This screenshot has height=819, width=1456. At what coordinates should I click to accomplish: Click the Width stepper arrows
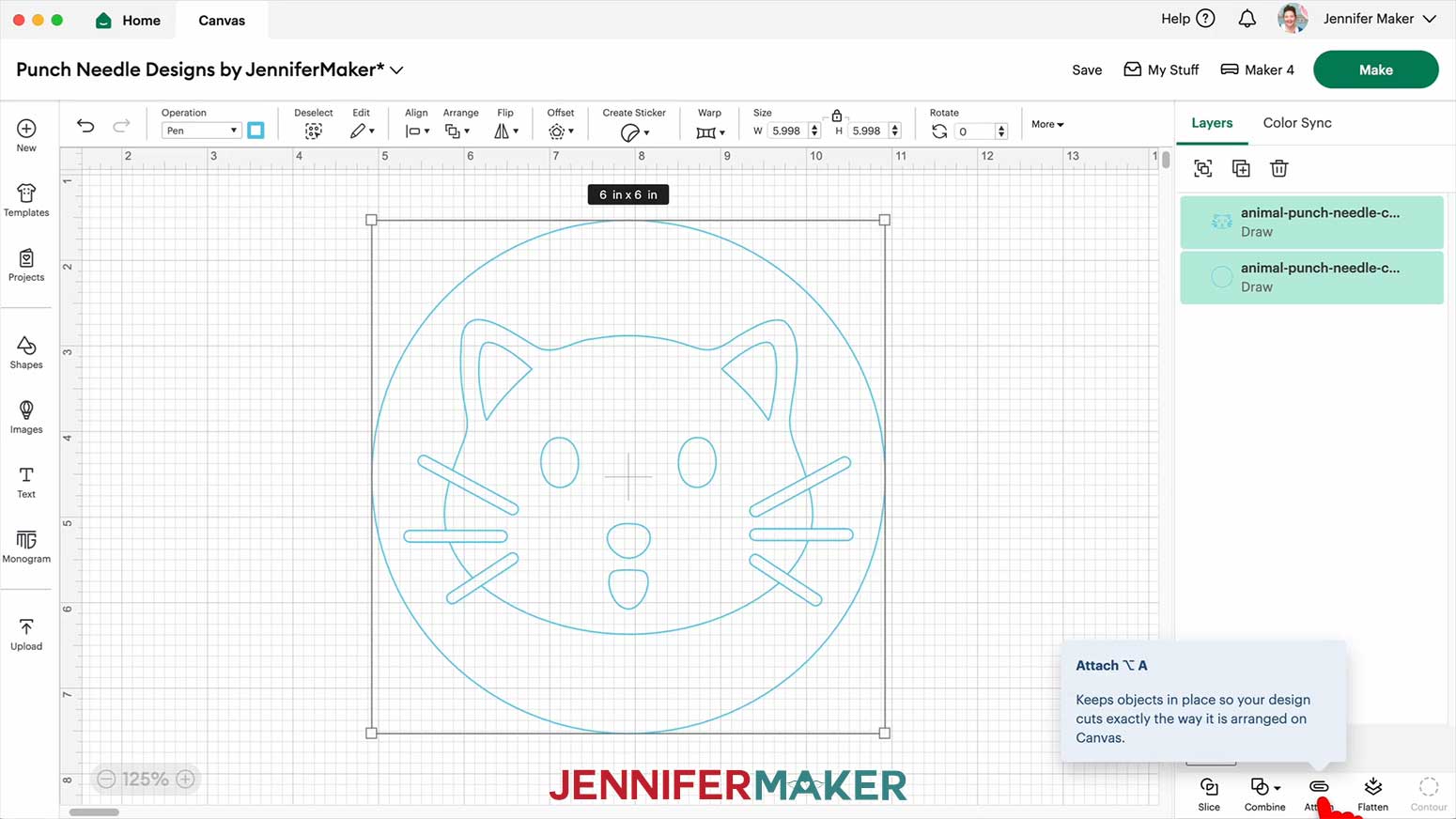click(x=814, y=131)
